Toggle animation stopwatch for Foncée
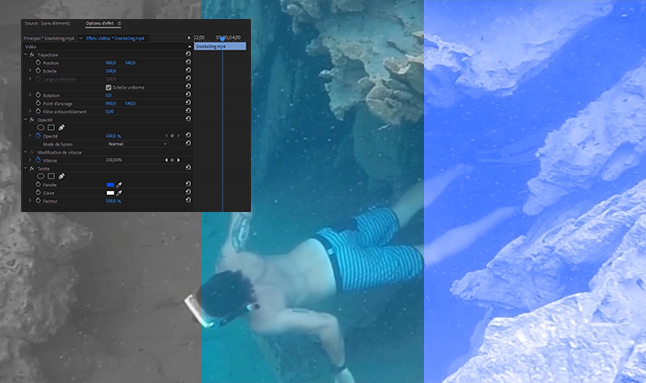This screenshot has height=383, width=646. tap(38, 184)
